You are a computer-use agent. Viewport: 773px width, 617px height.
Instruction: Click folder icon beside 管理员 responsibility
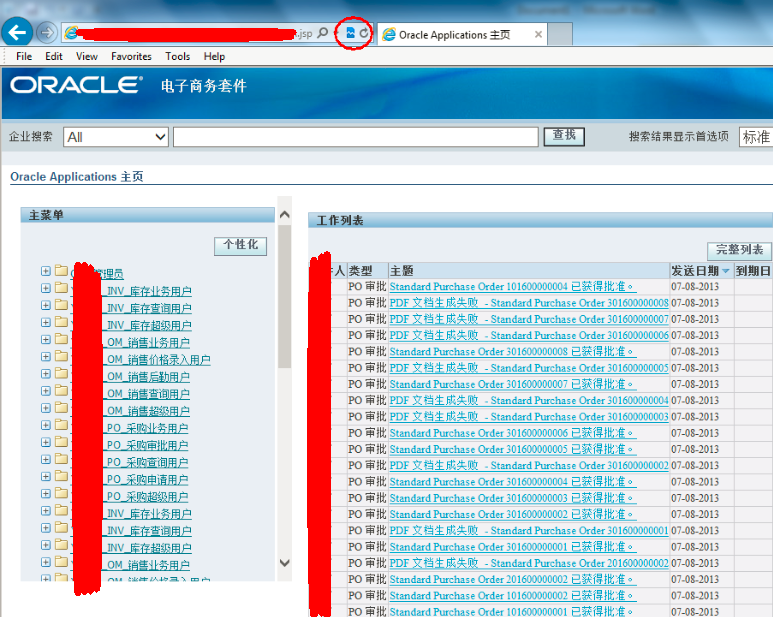pos(61,271)
